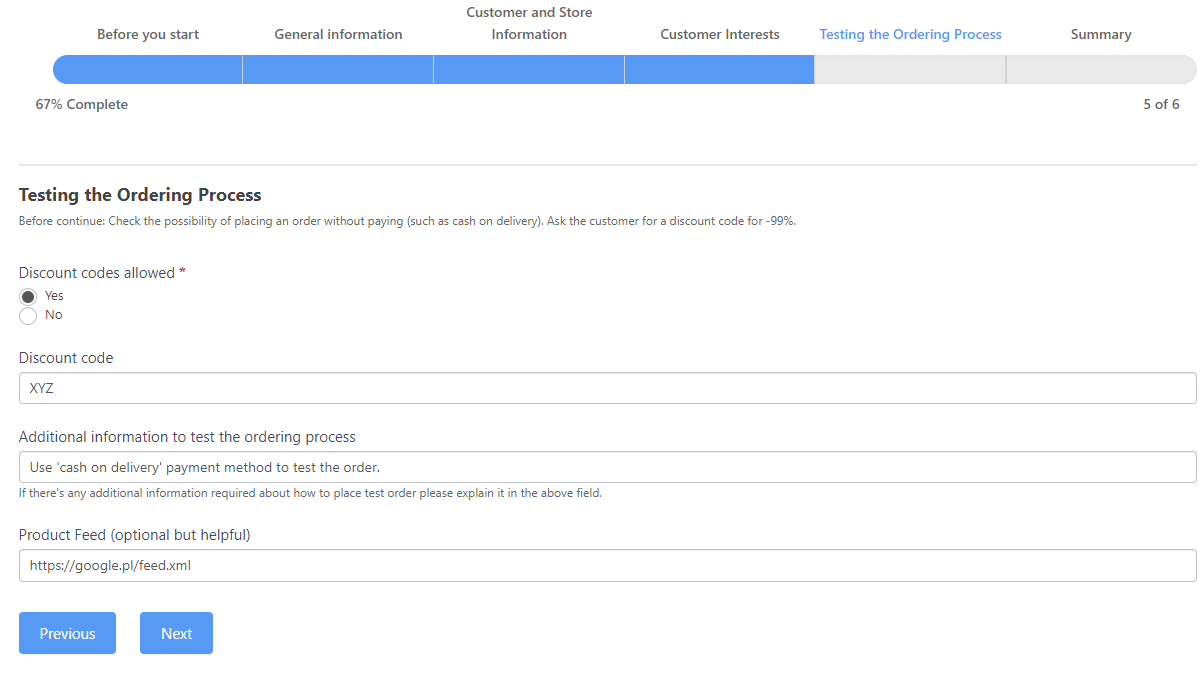Choose 'No' radio for discount codes allowed

28,316
